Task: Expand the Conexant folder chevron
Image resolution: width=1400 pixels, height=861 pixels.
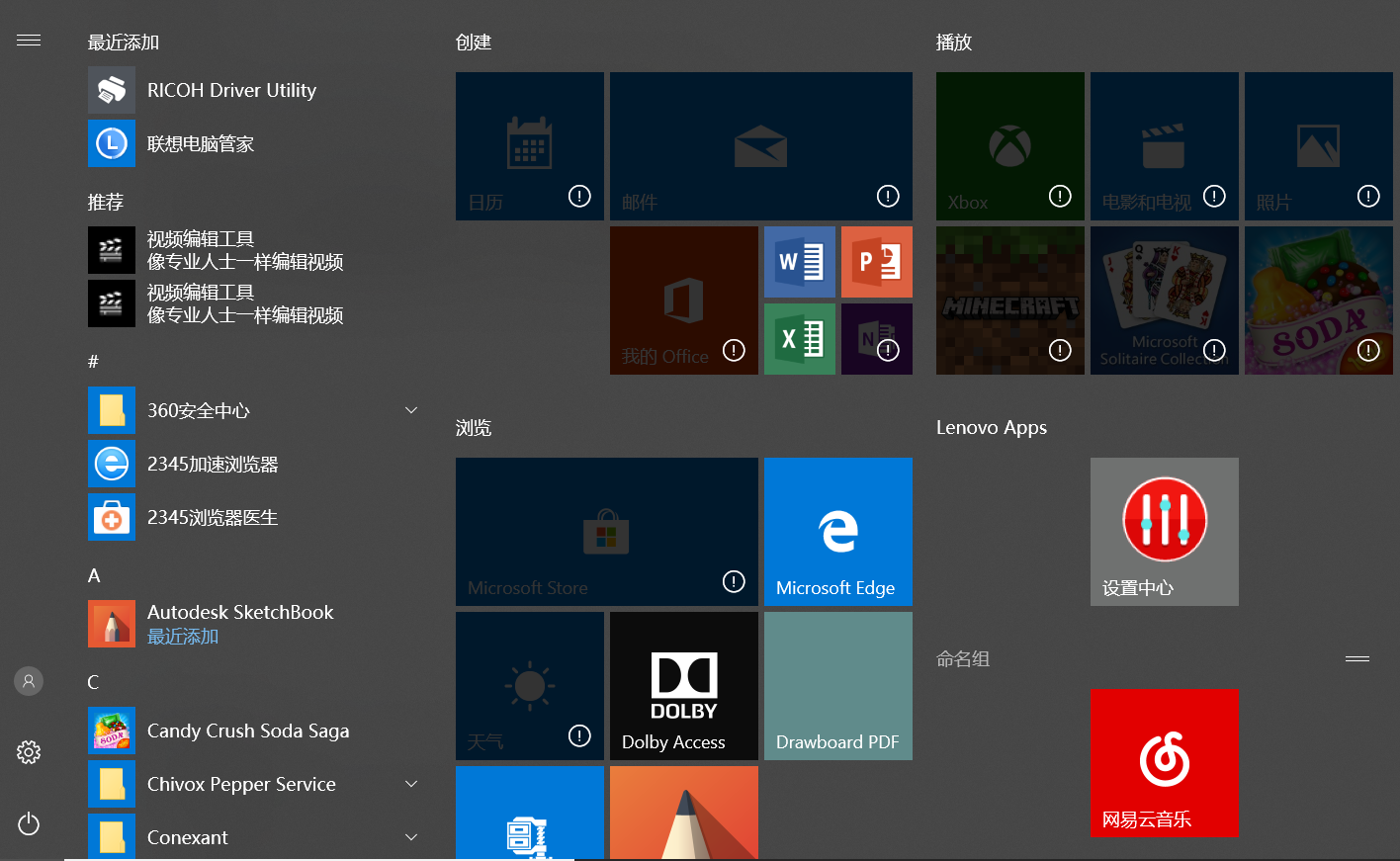Action: click(x=411, y=837)
